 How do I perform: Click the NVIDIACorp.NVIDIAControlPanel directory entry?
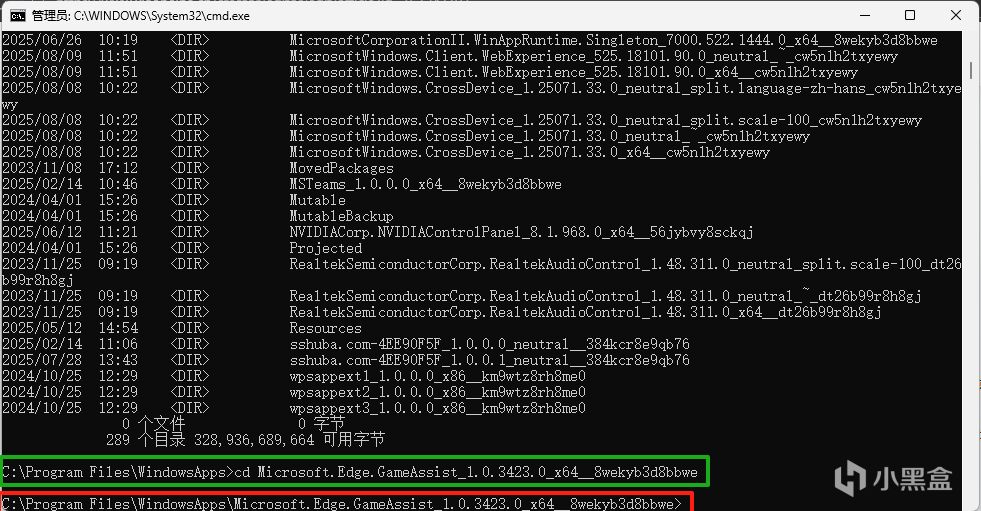[521, 233]
